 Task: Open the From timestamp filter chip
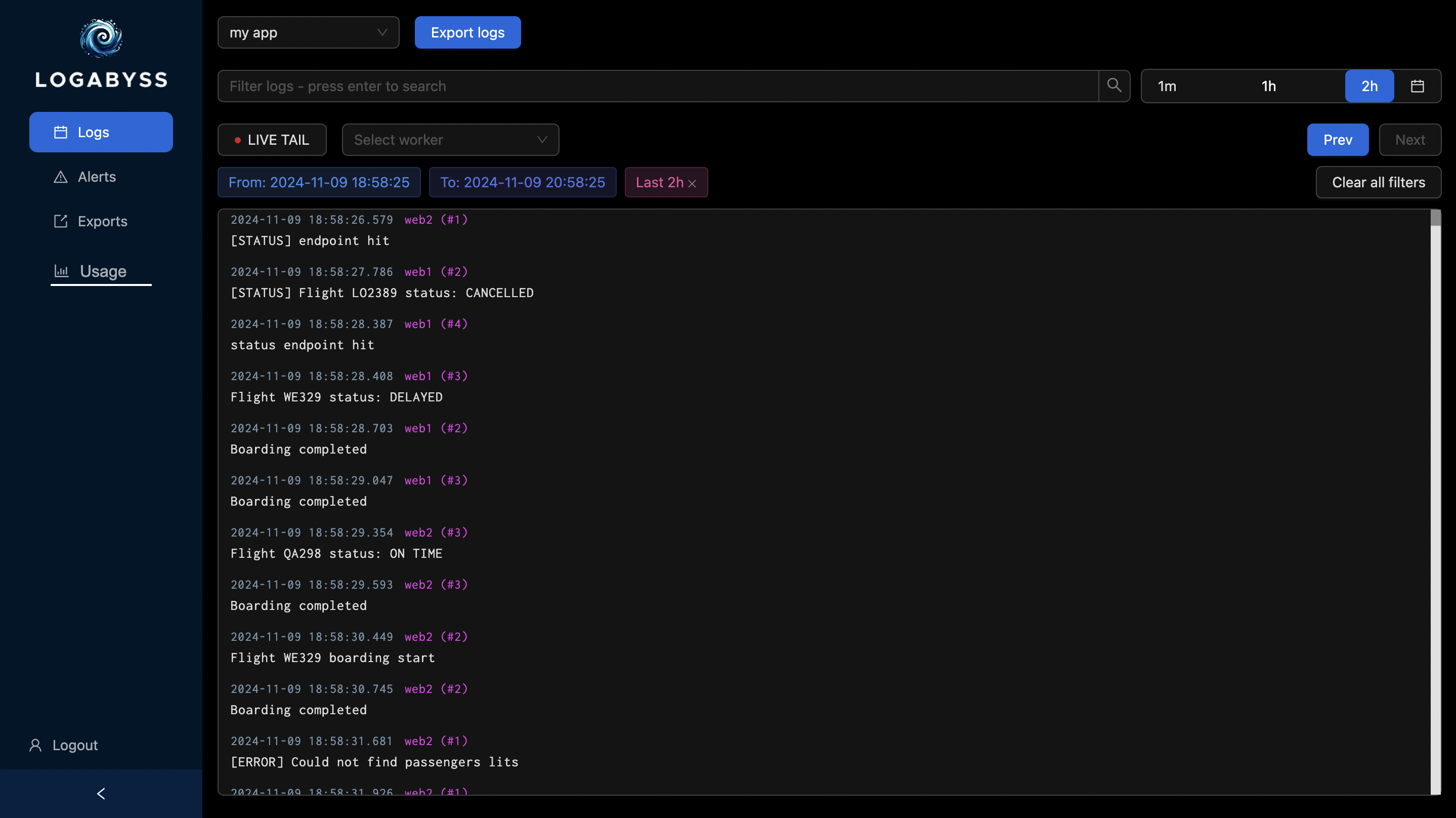tap(318, 182)
